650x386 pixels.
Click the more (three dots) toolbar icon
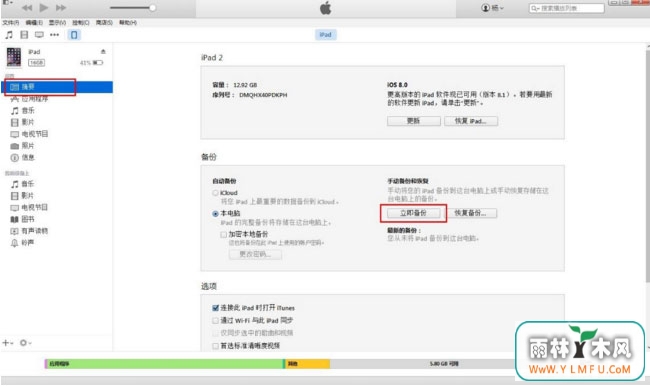point(54,35)
